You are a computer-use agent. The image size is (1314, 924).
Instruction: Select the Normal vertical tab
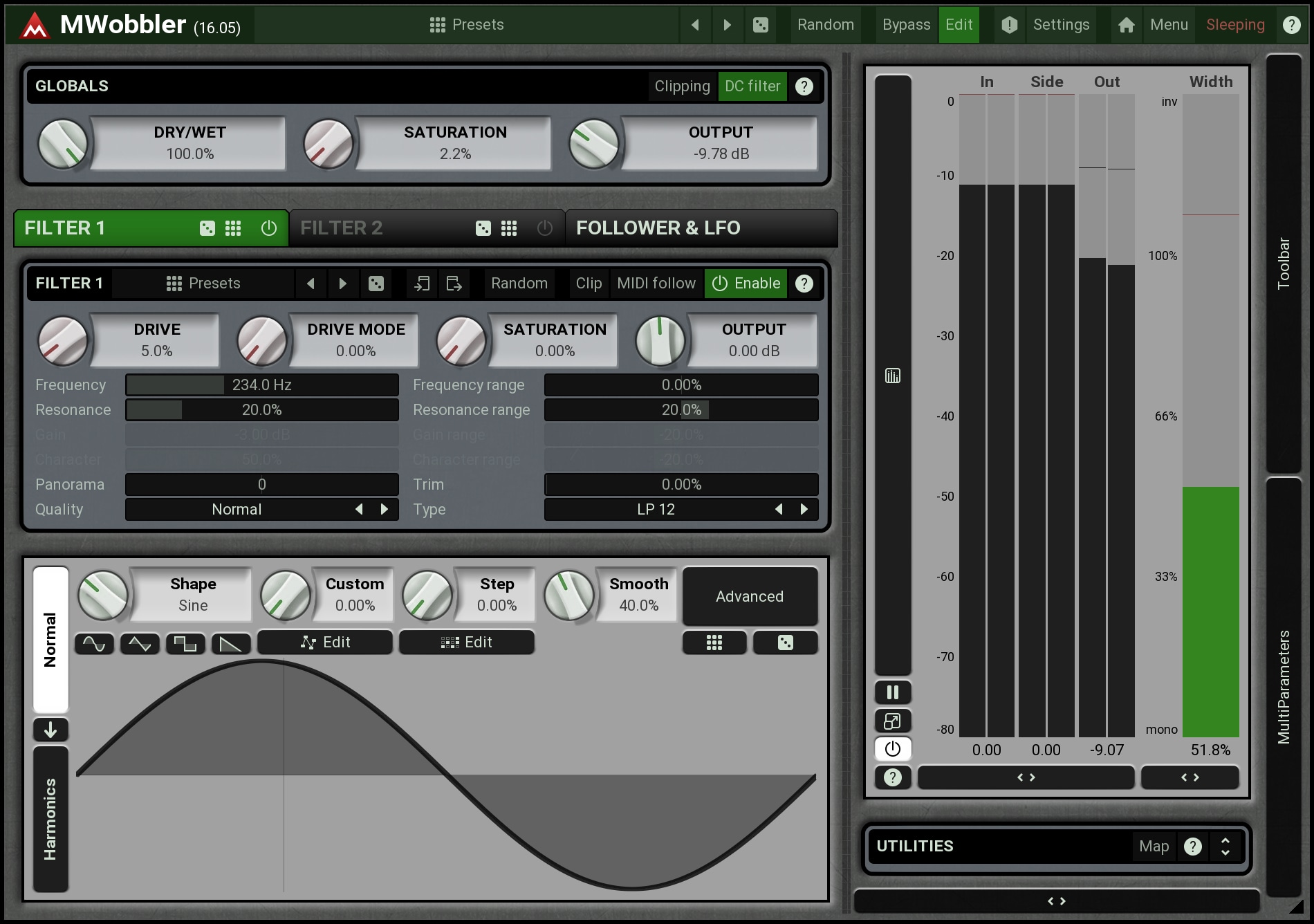point(50,640)
